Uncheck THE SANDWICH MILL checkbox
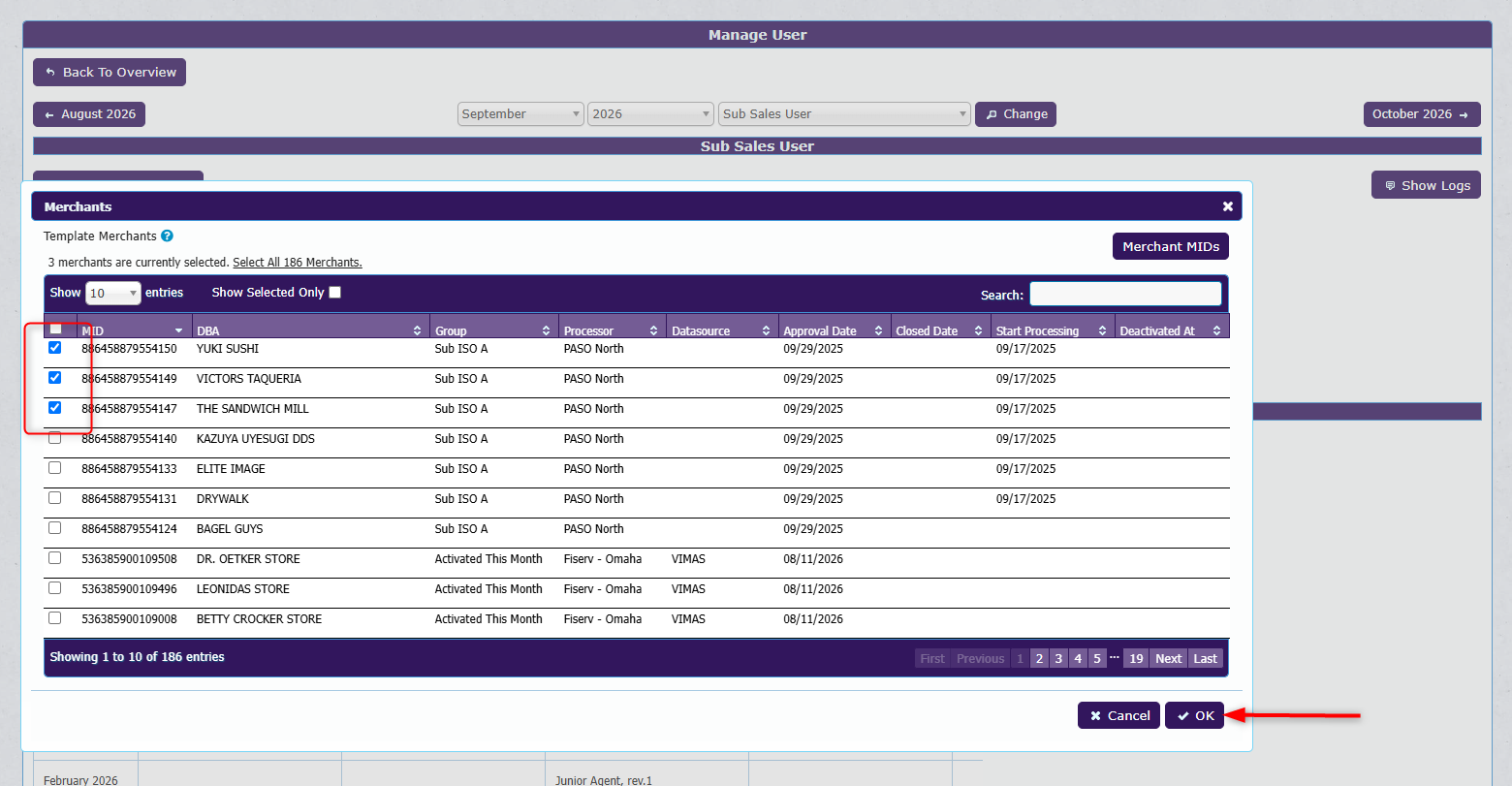 click(x=55, y=408)
